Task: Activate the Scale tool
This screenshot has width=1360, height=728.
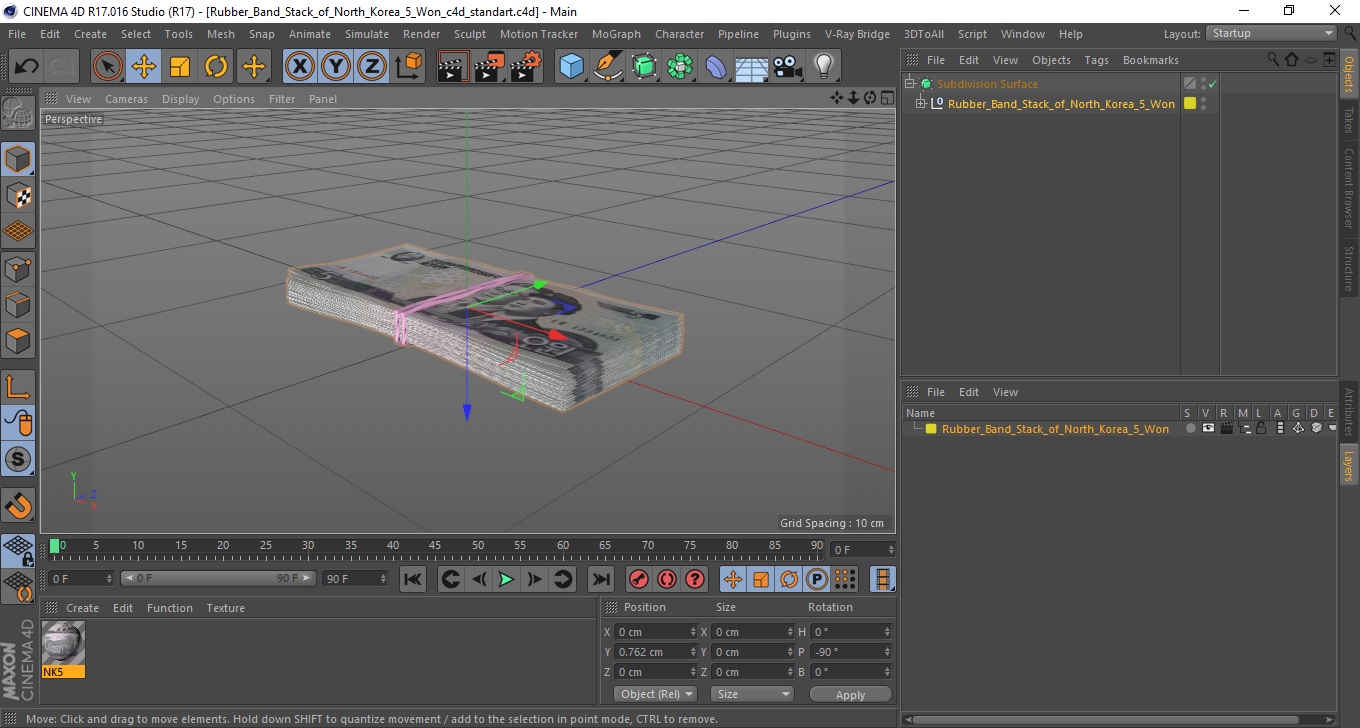Action: pyautogui.click(x=180, y=67)
